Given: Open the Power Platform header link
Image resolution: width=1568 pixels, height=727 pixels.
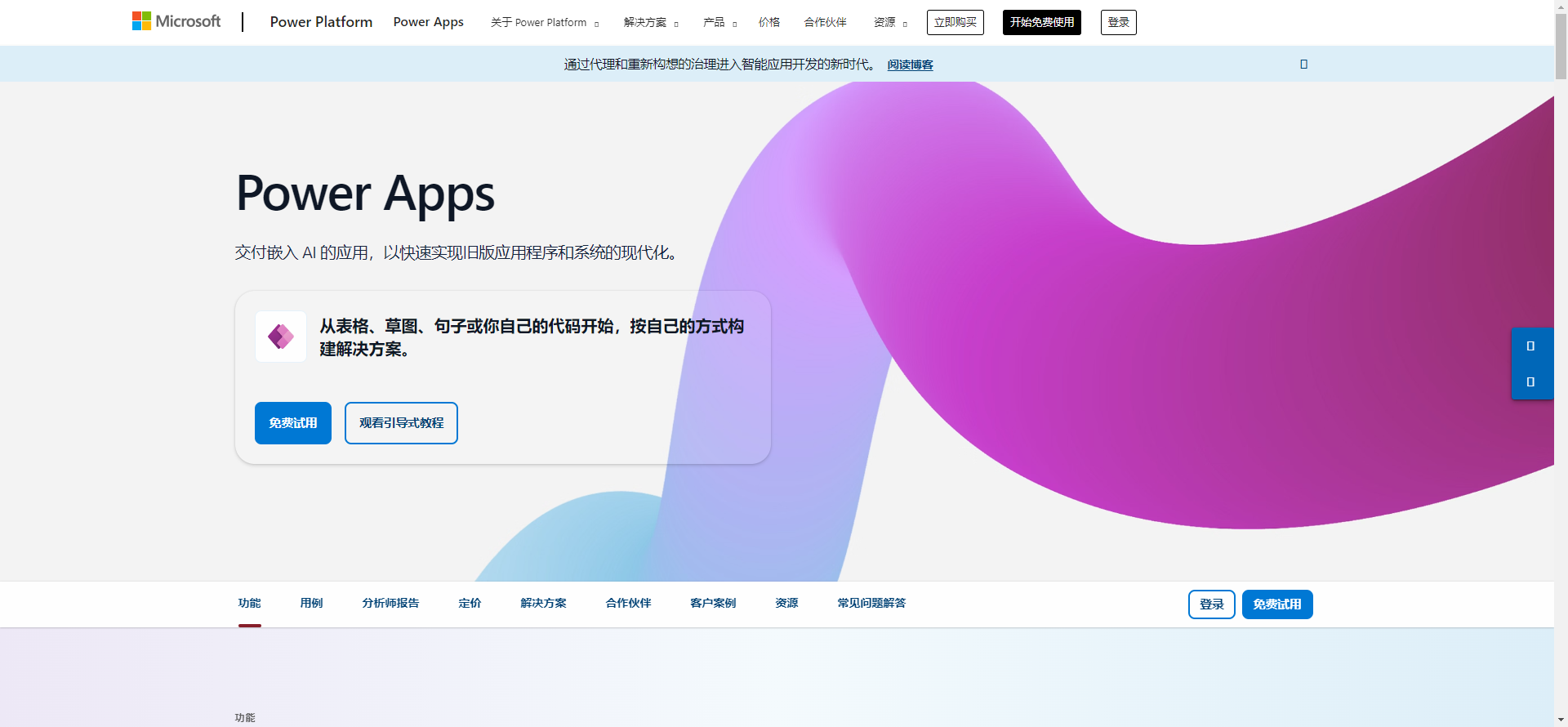Looking at the screenshot, I should point(321,22).
